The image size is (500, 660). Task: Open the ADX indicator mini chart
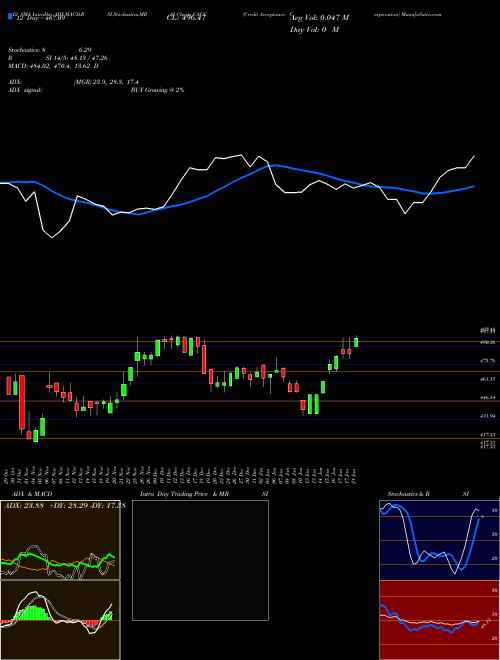coord(60,540)
